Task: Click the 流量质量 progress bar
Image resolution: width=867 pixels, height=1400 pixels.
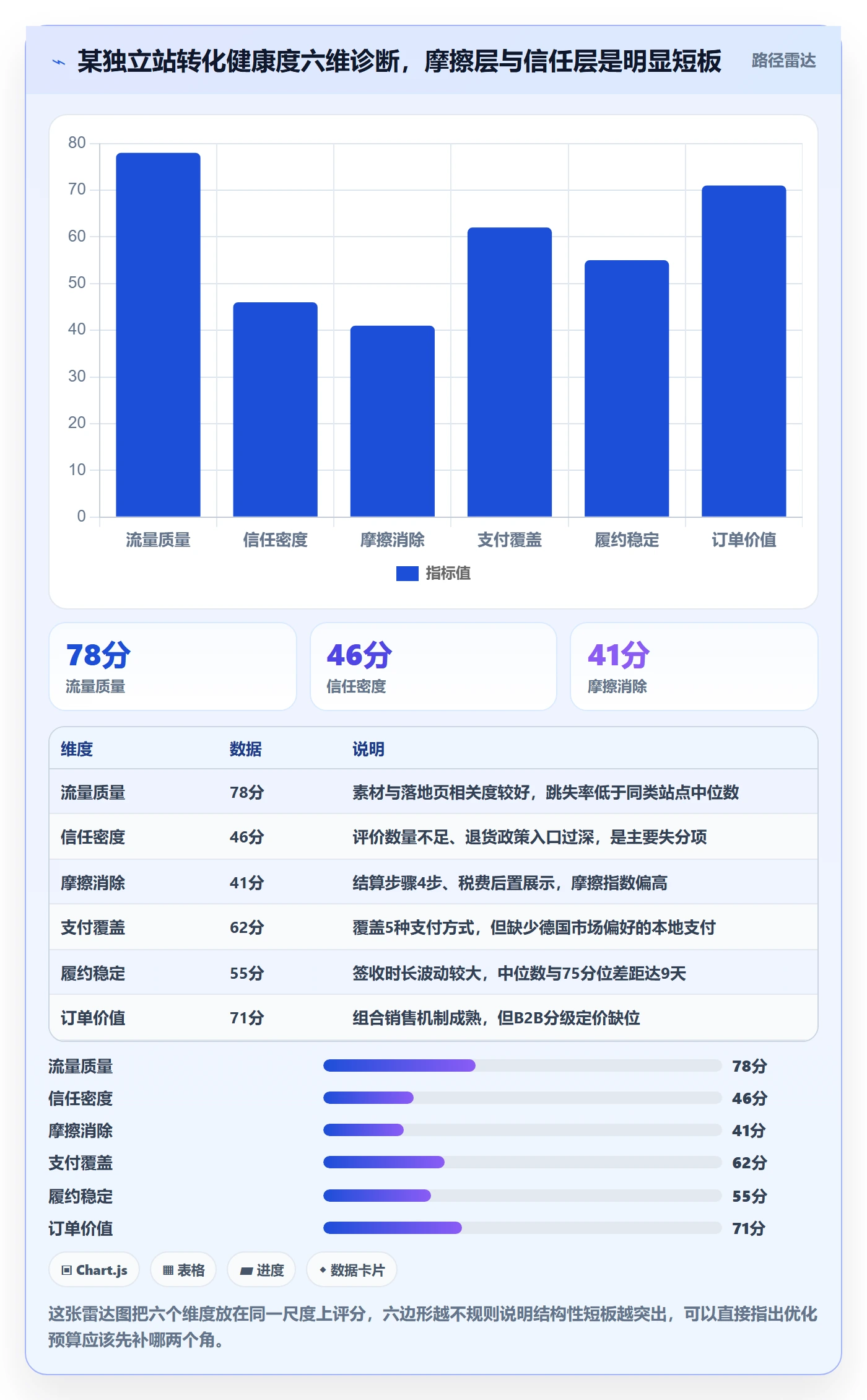Action: point(523,1065)
